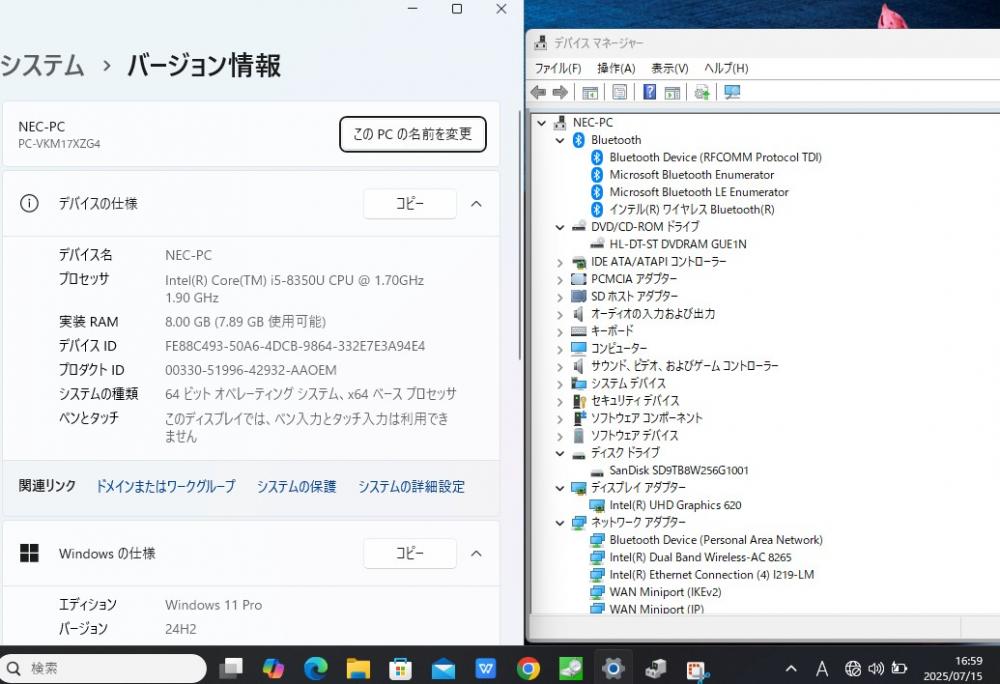Expand the セキュリティ デバイス chevron

pyautogui.click(x=560, y=401)
